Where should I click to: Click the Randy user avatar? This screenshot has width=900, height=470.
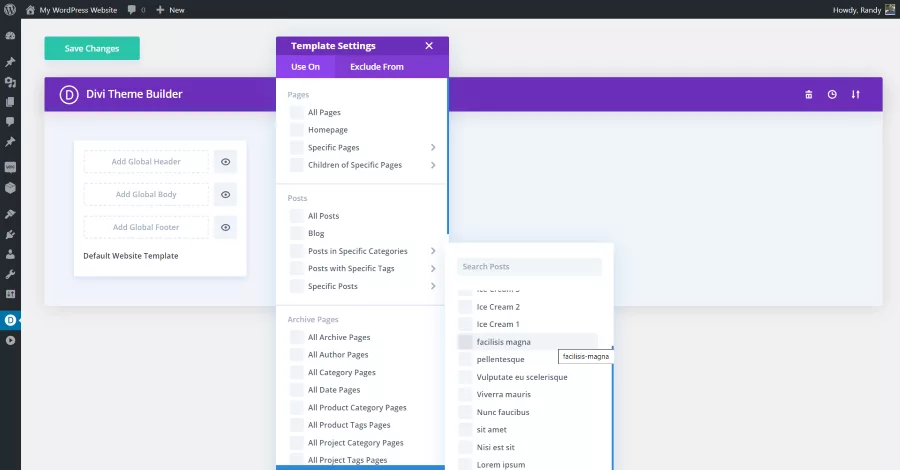point(890,9)
